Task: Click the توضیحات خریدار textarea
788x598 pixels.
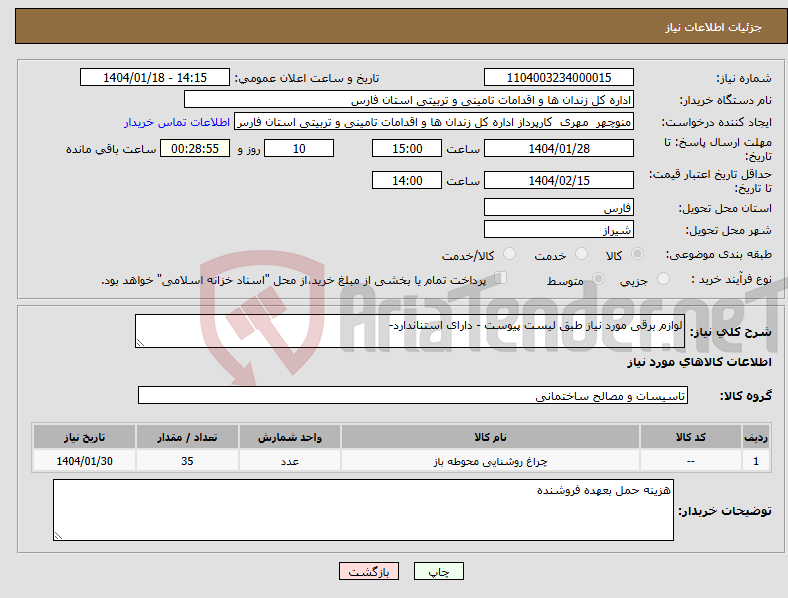Action: click(x=363, y=510)
